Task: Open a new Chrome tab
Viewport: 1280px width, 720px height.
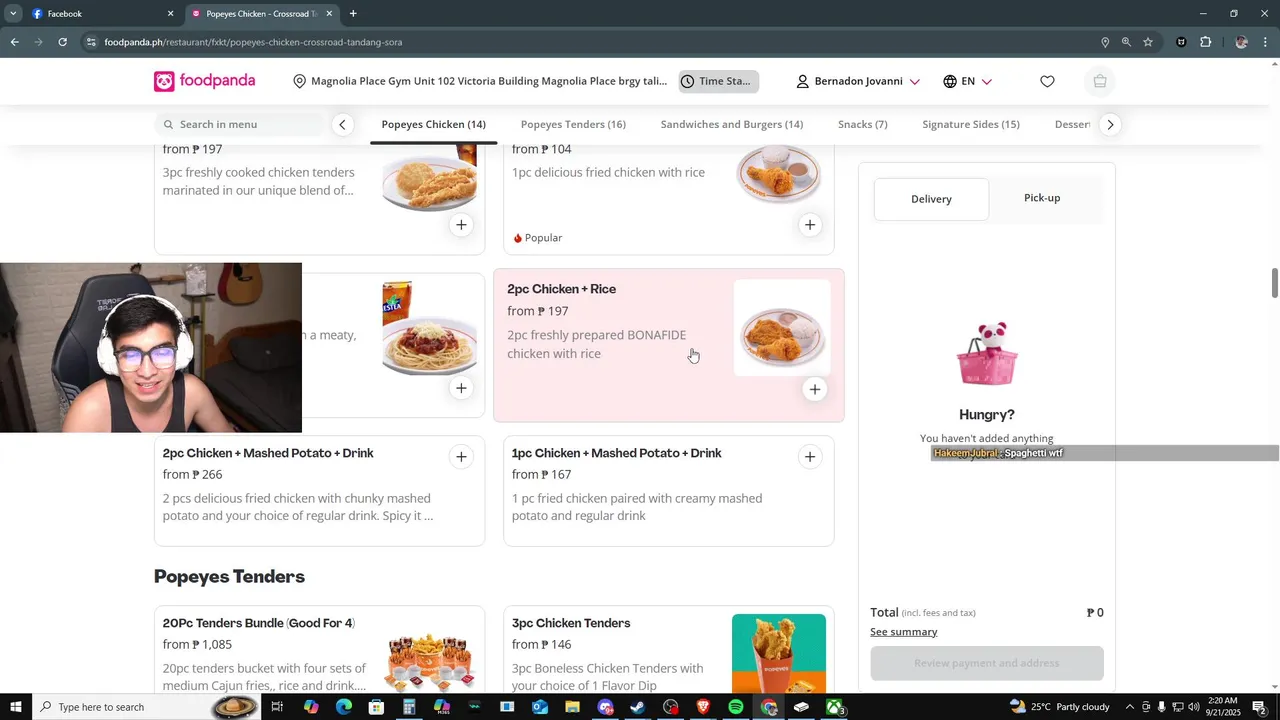Action: [x=353, y=14]
